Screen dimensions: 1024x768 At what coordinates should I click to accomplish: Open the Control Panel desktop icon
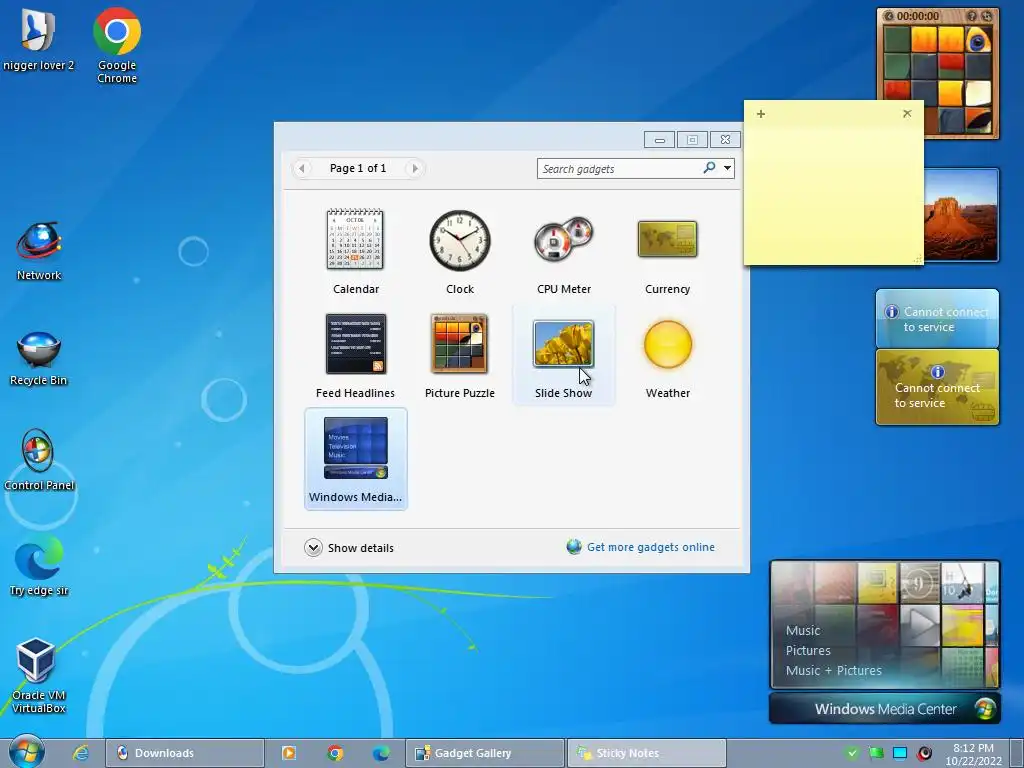[39, 460]
